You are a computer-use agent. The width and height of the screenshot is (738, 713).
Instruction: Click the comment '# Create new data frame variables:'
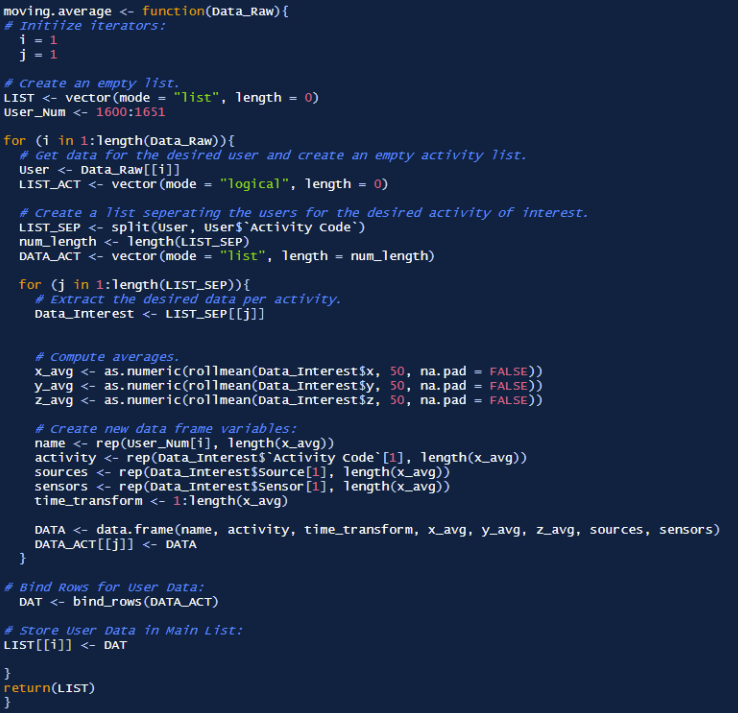click(x=166, y=429)
